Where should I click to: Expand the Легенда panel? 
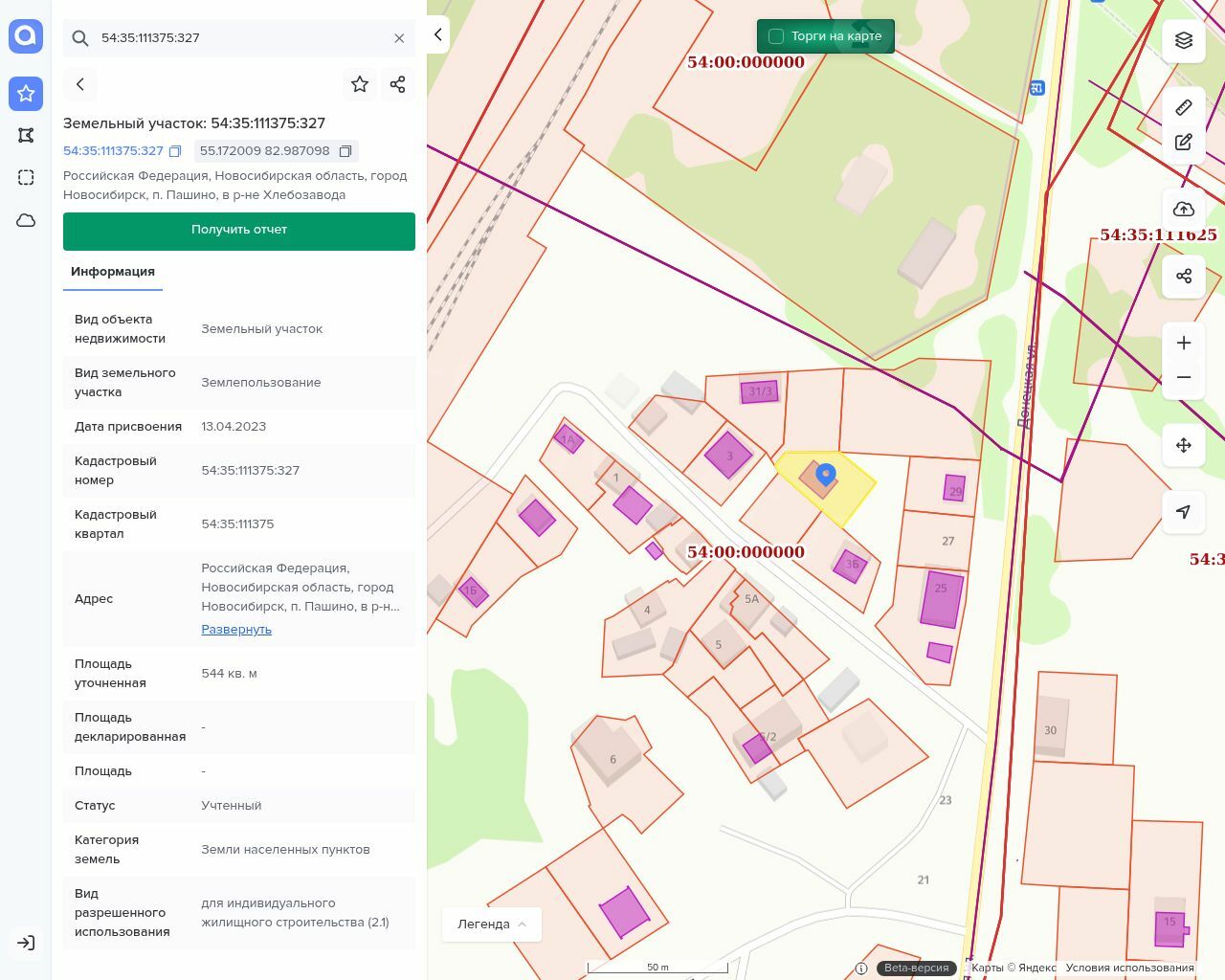[x=492, y=924]
